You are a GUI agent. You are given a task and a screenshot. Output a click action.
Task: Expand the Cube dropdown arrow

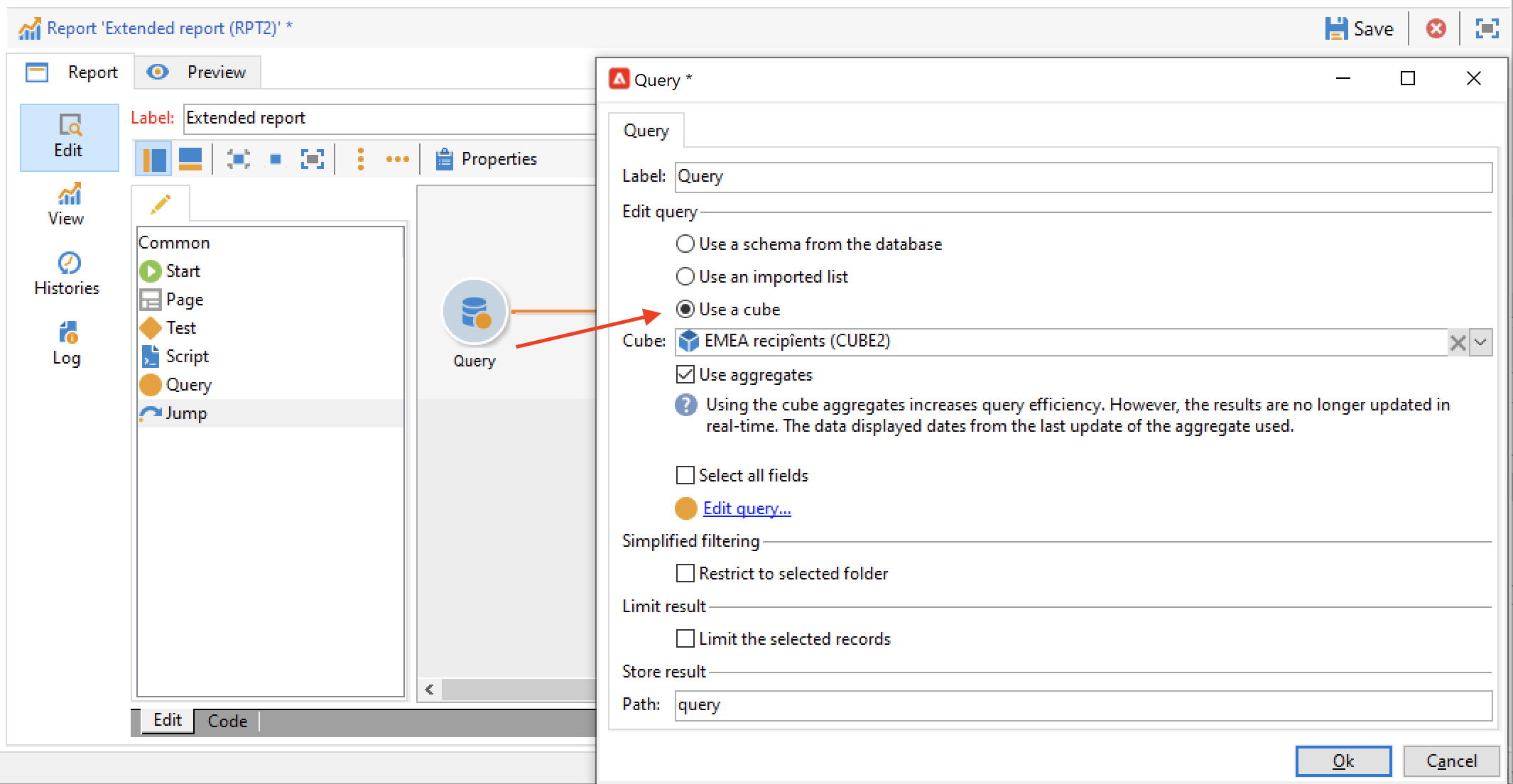point(1481,343)
